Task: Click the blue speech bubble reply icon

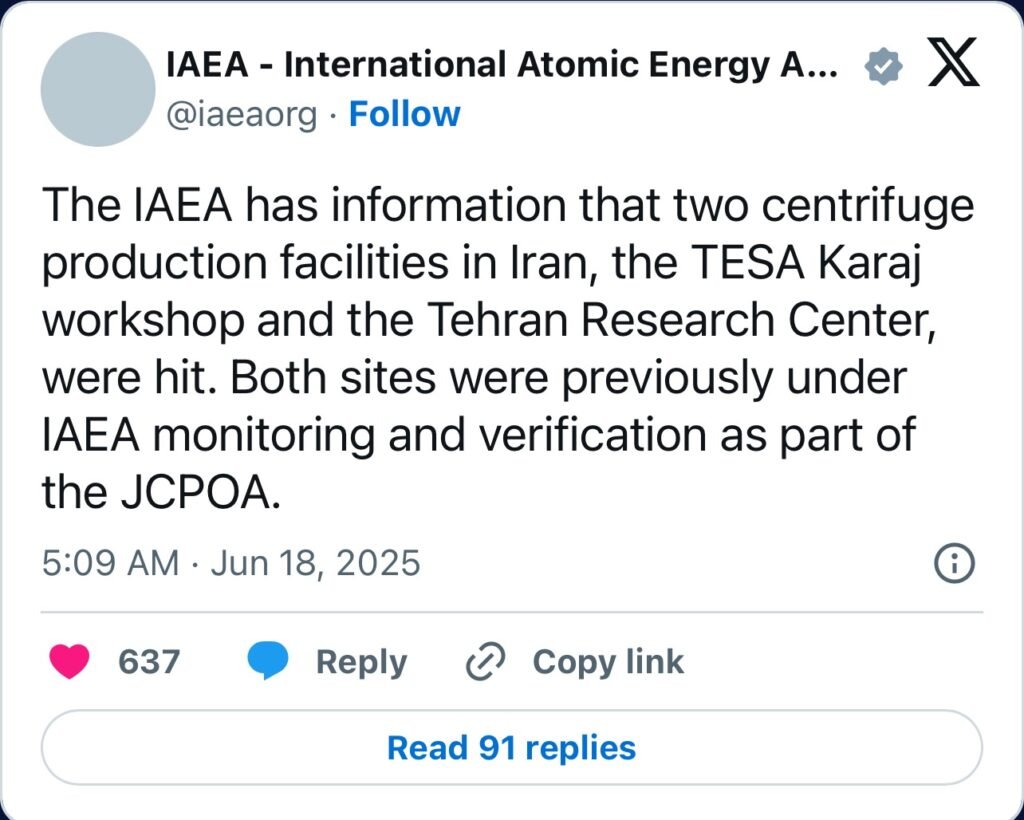Action: [x=268, y=661]
